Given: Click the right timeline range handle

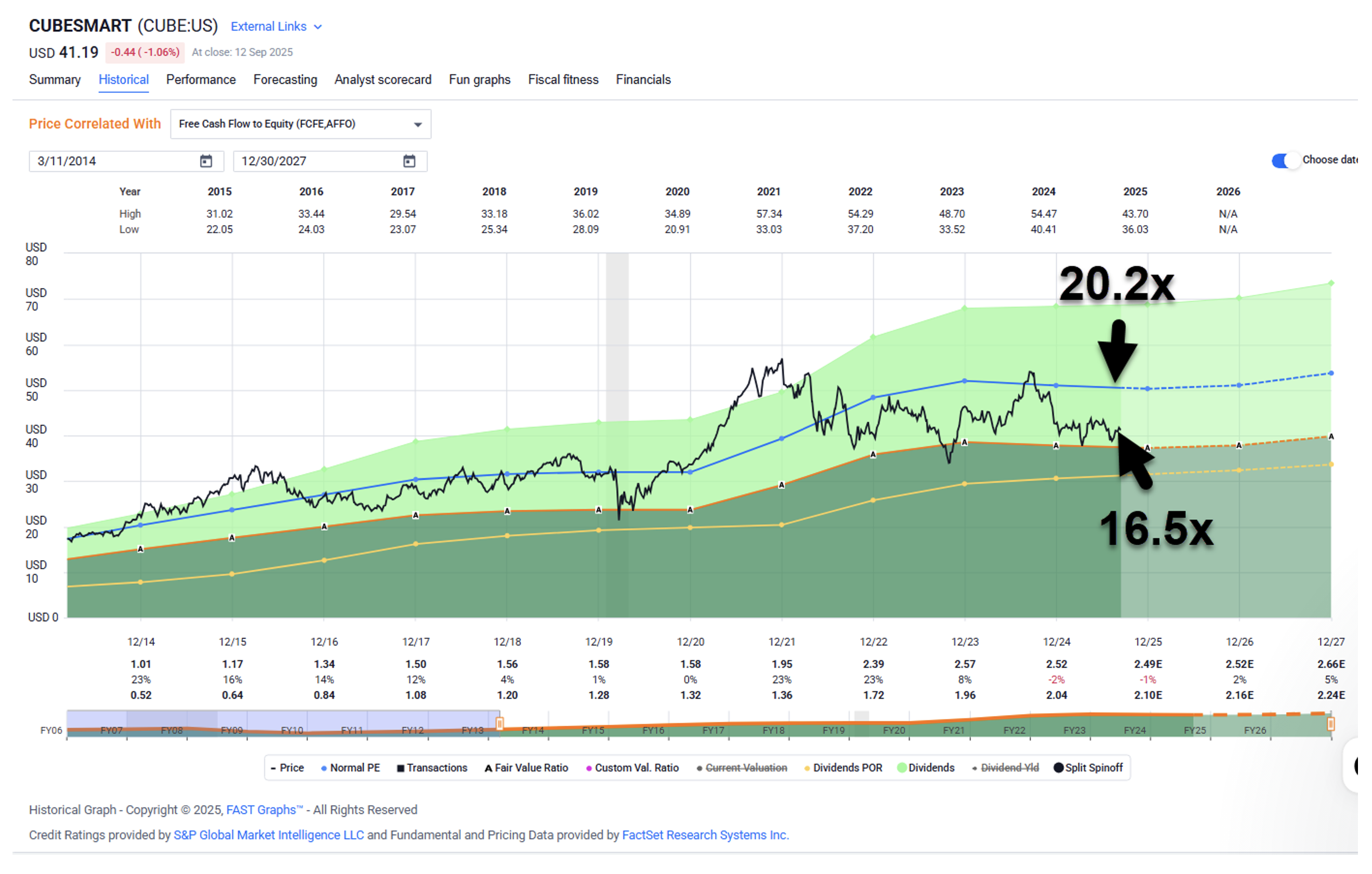Looking at the screenshot, I should pyautogui.click(x=1331, y=724).
